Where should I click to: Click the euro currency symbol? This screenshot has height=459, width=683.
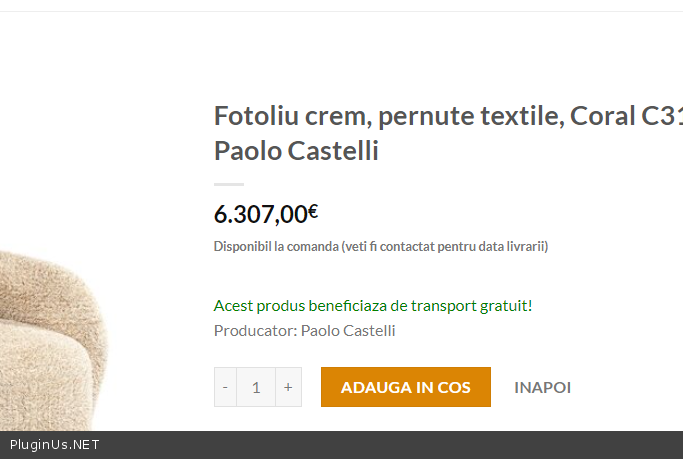coord(313,211)
